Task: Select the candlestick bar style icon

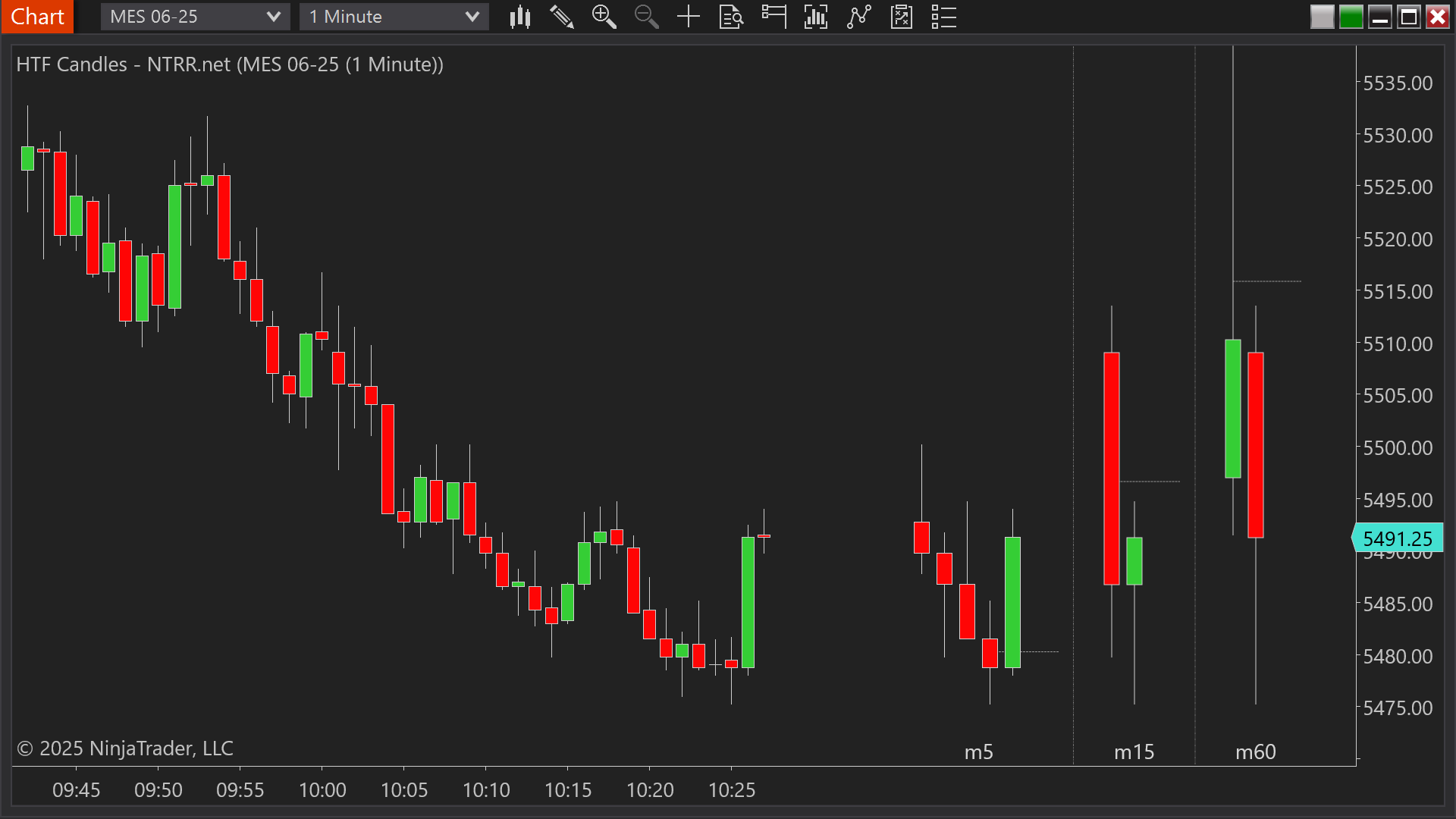Action: tap(520, 17)
